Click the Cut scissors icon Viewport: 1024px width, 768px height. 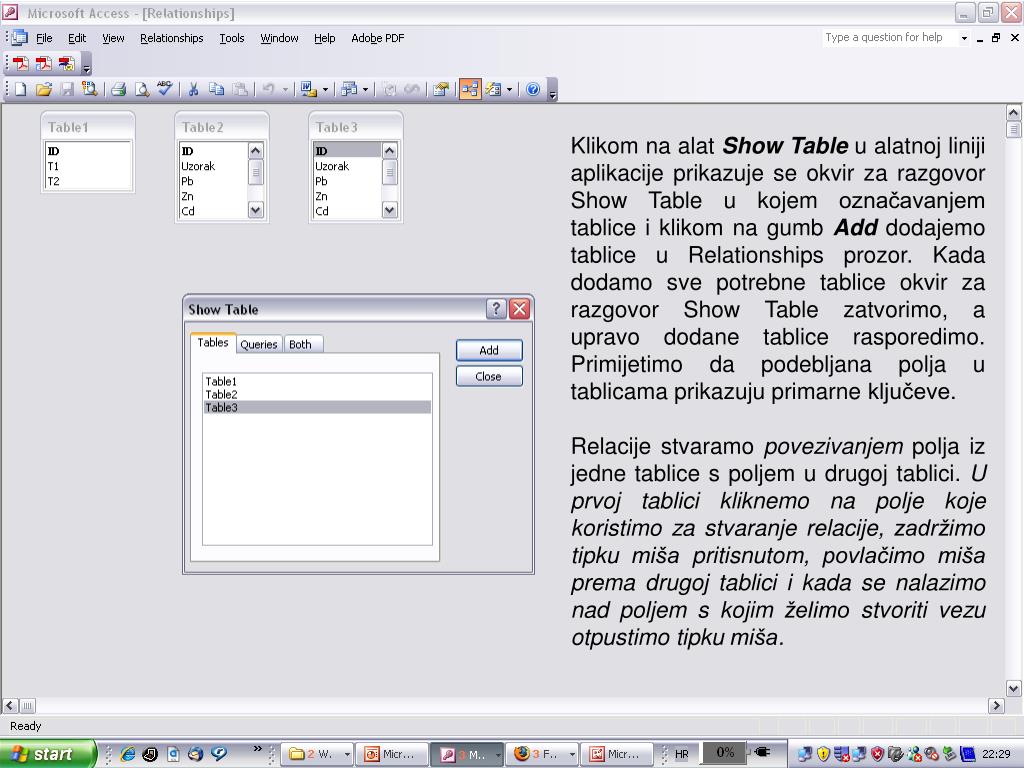193,89
